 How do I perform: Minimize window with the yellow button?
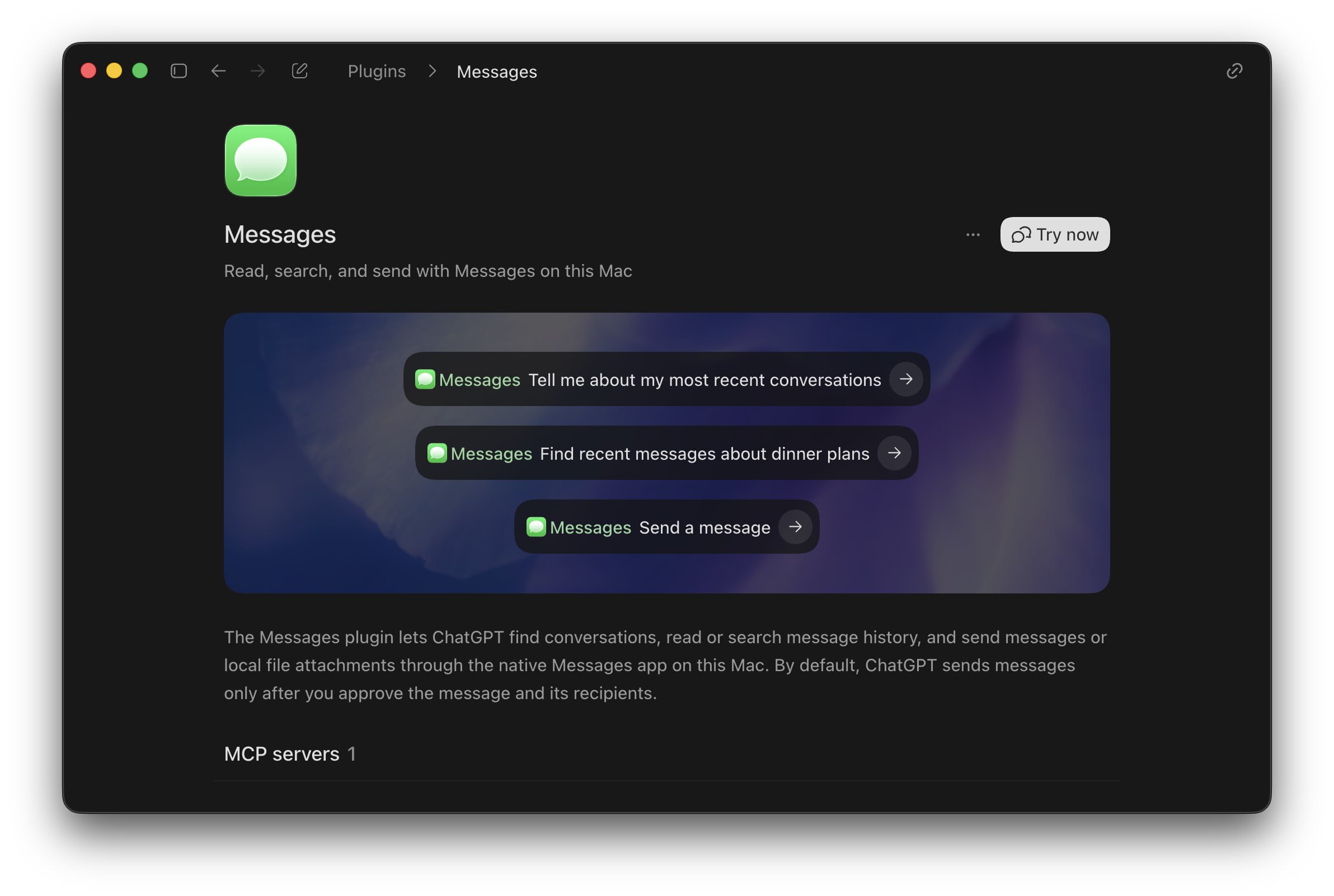click(x=114, y=70)
